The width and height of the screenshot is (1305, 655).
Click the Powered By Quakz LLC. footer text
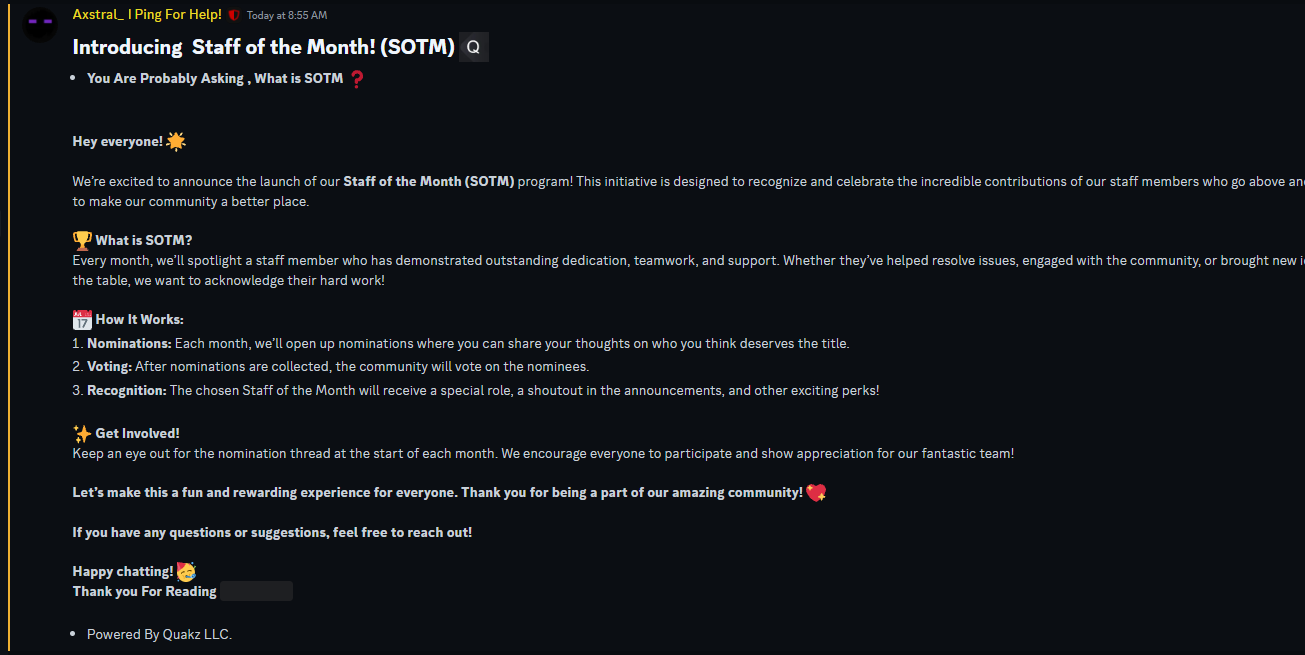point(159,634)
